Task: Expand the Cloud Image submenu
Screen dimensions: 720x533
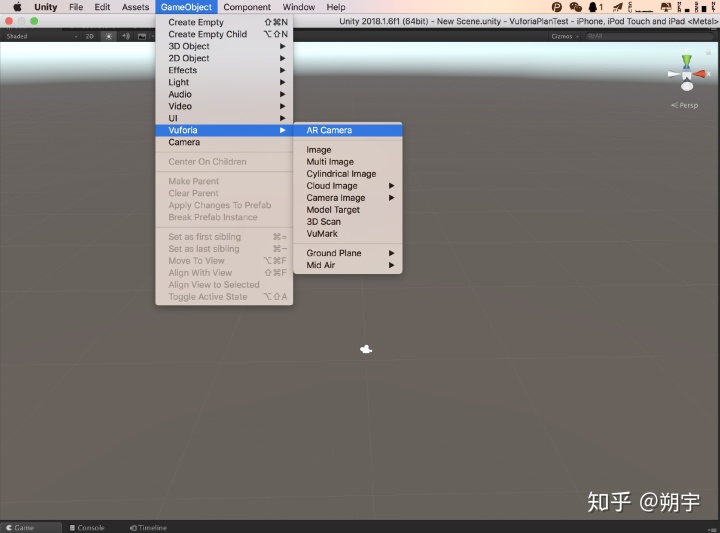Action: 348,186
